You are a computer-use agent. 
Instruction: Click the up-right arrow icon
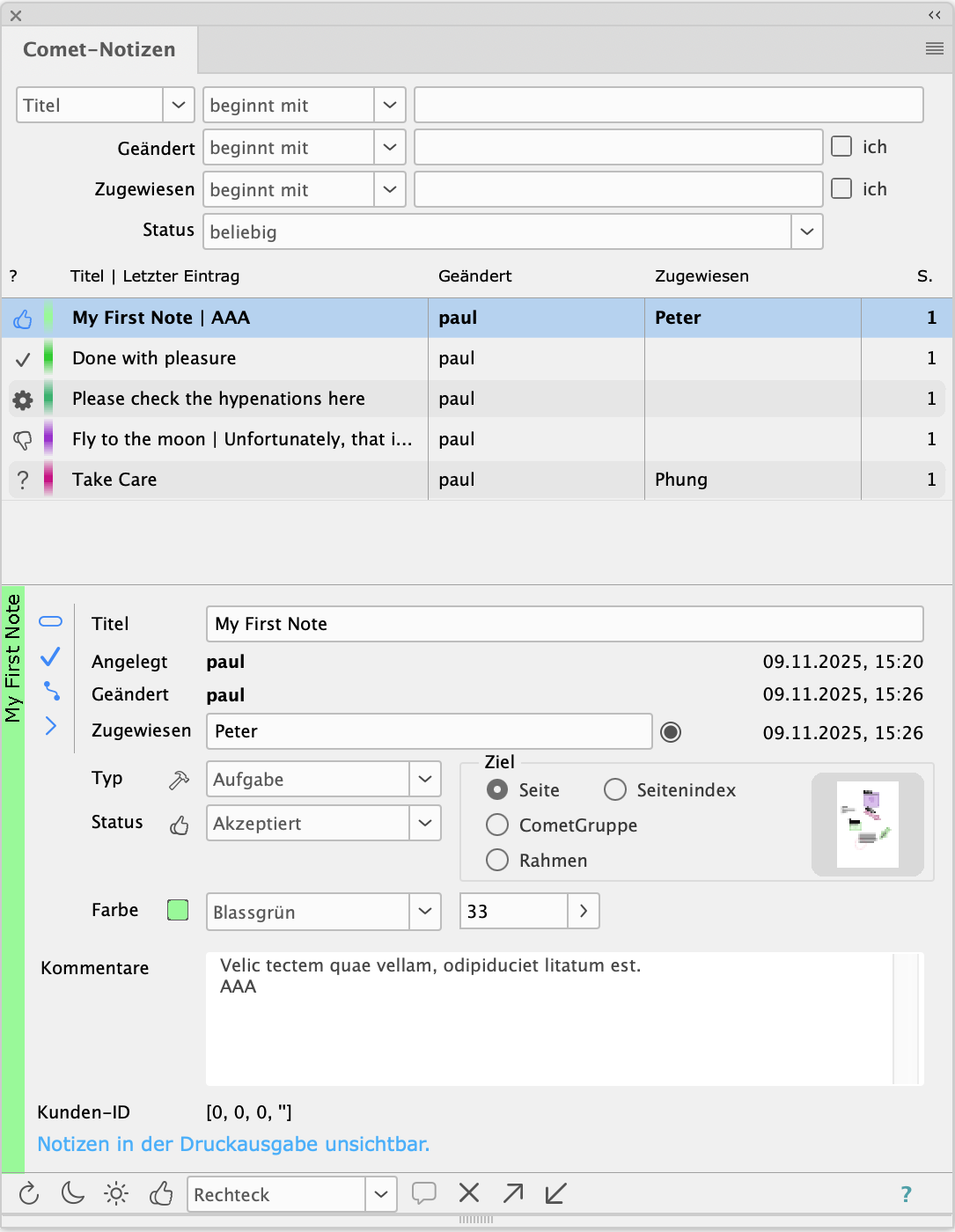click(x=513, y=1193)
